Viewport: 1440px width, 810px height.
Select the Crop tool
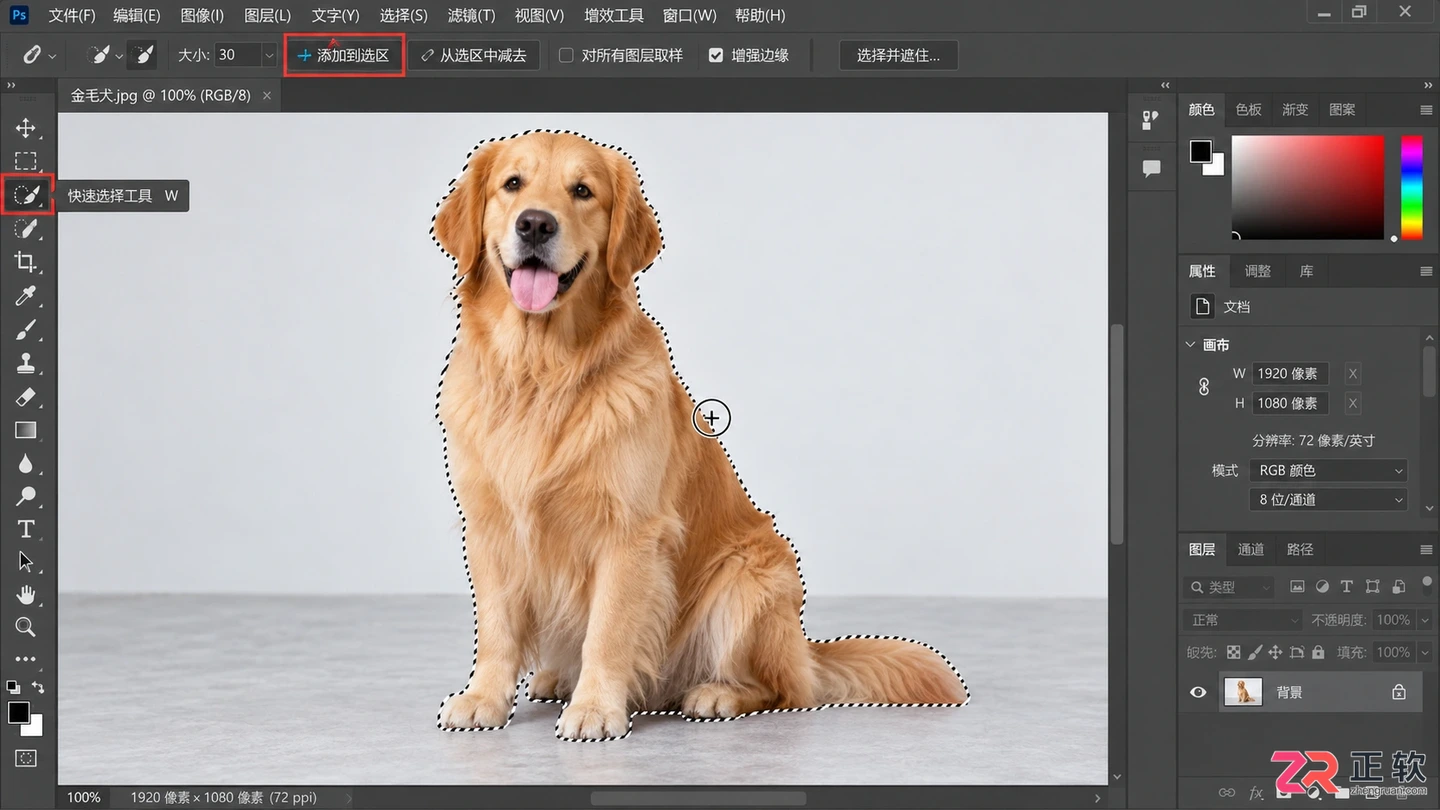coord(26,262)
